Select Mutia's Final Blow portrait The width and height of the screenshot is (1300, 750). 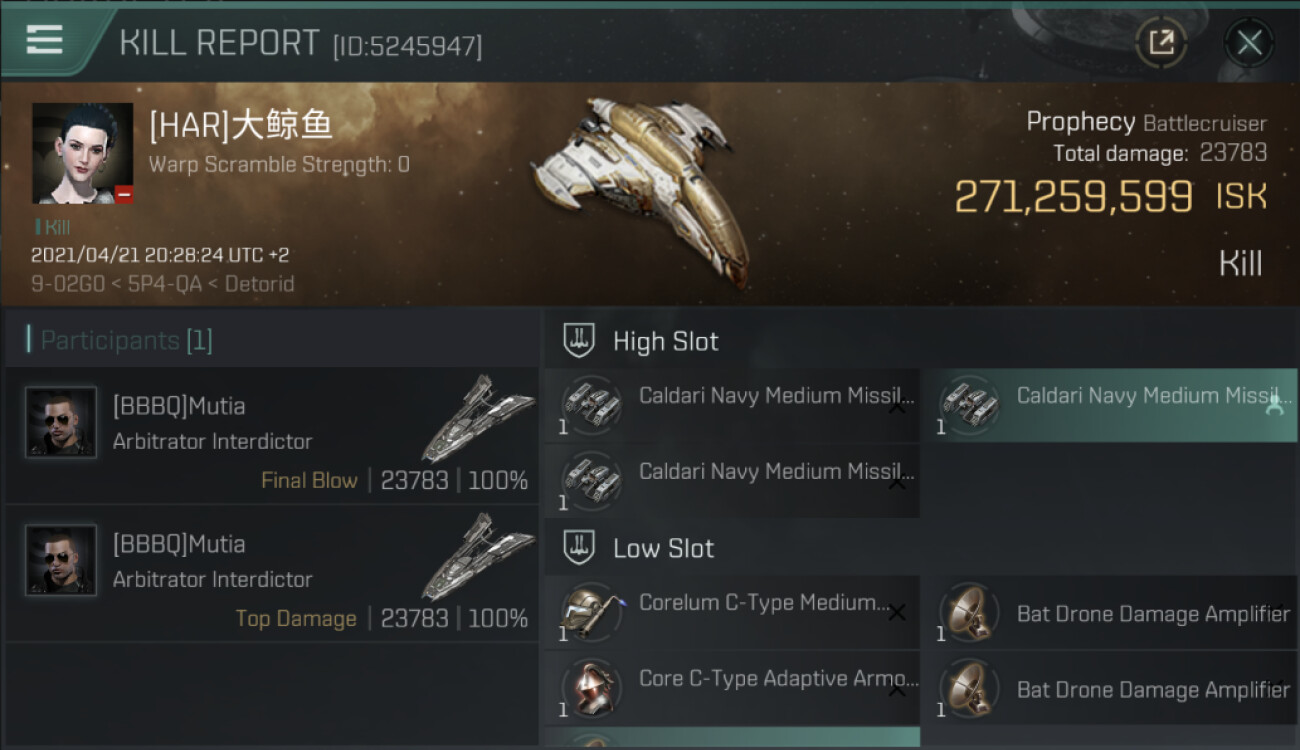point(61,422)
